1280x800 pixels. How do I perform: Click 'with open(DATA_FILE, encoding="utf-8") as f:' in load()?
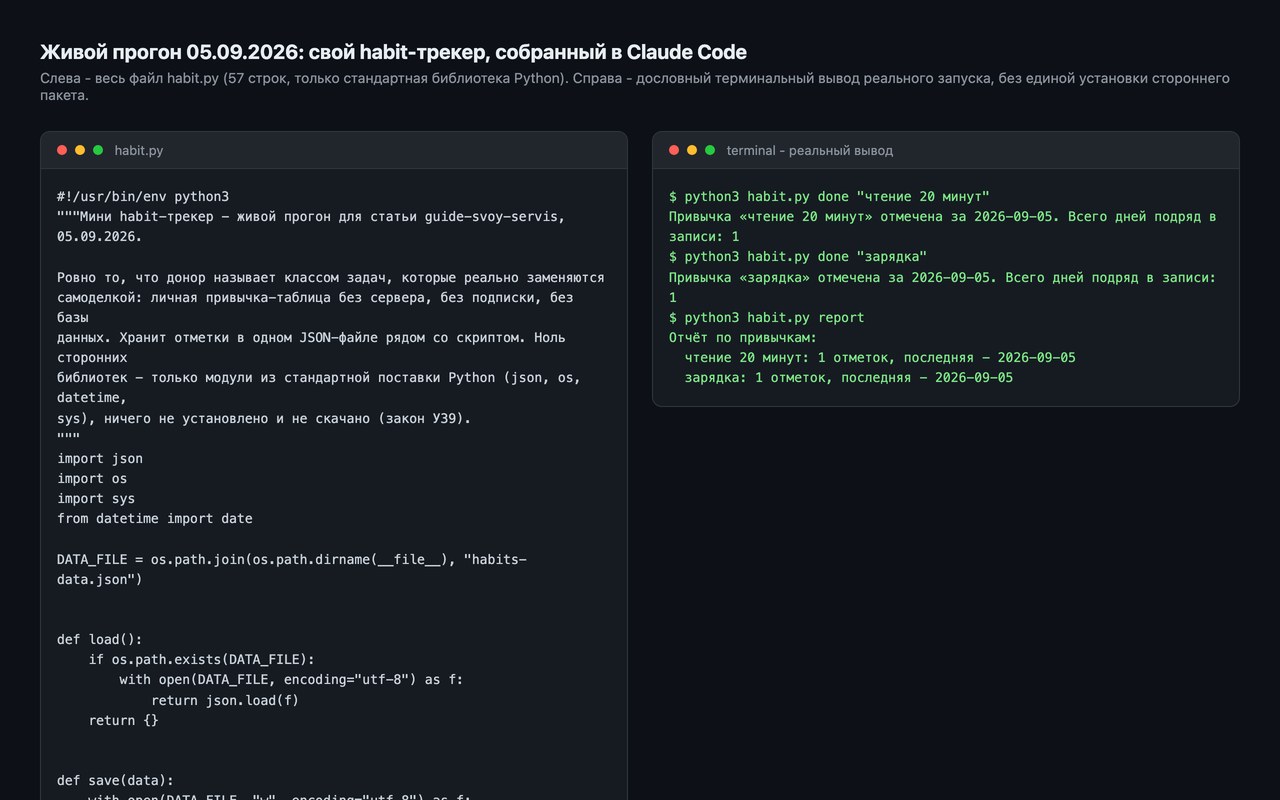coord(291,680)
